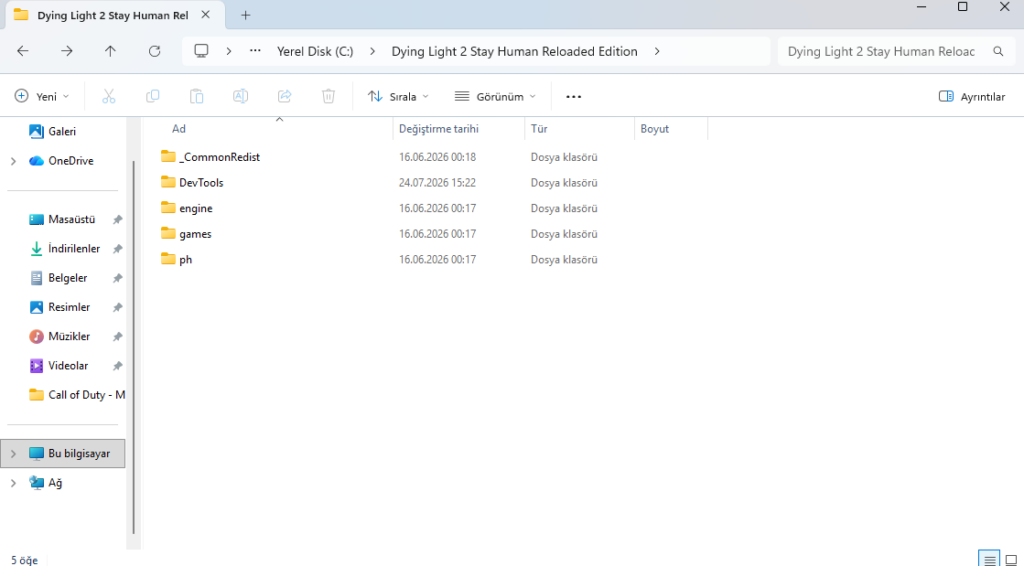
Task: Unpin Müzikler using its pin icon
Action: pyautogui.click(x=118, y=336)
